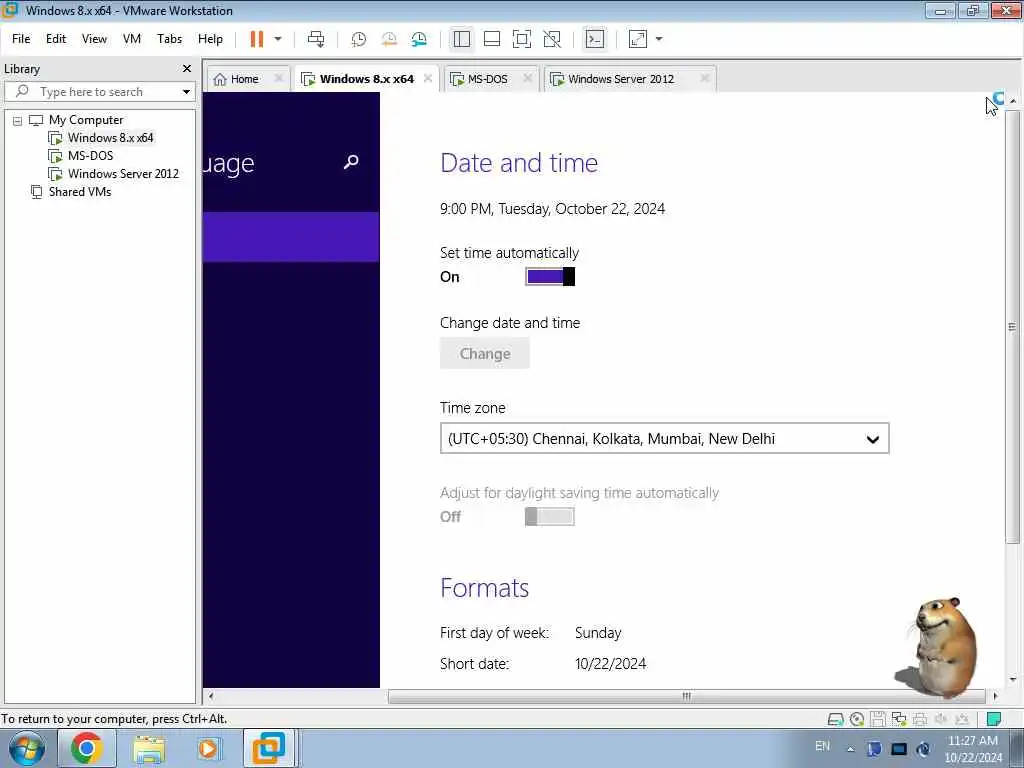Click the Short date value 10/22/2024
Viewport: 1024px width, 768px height.
[611, 664]
